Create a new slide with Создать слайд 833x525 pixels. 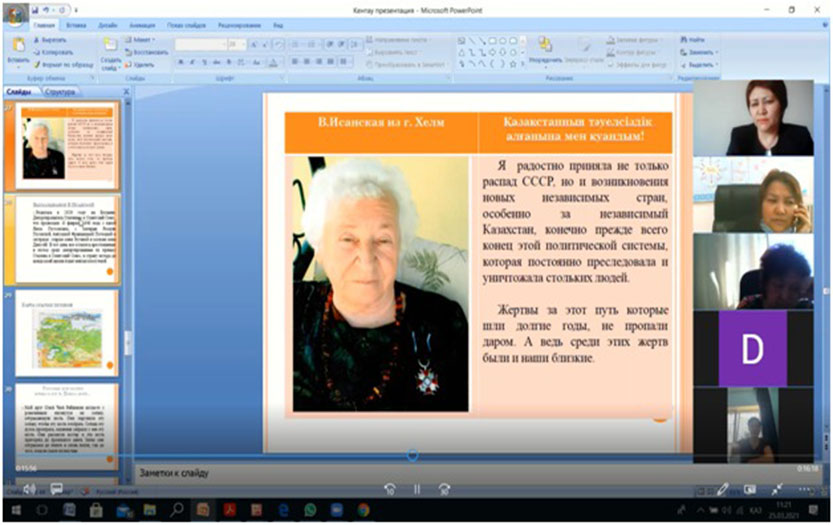click(109, 48)
